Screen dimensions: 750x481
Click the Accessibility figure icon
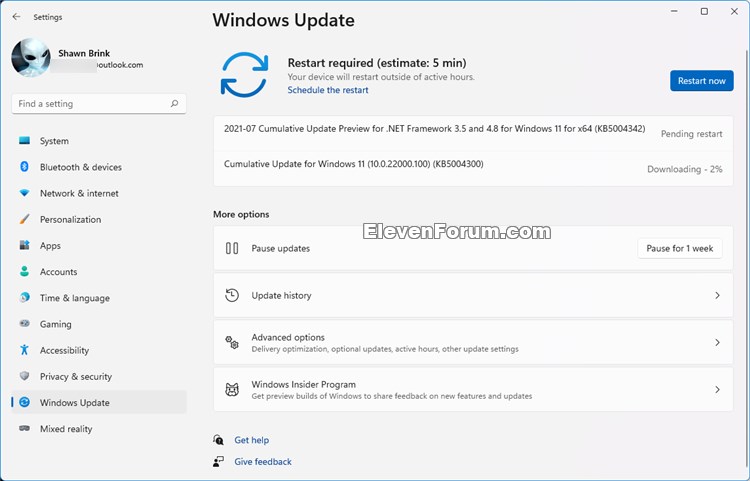(x=24, y=350)
